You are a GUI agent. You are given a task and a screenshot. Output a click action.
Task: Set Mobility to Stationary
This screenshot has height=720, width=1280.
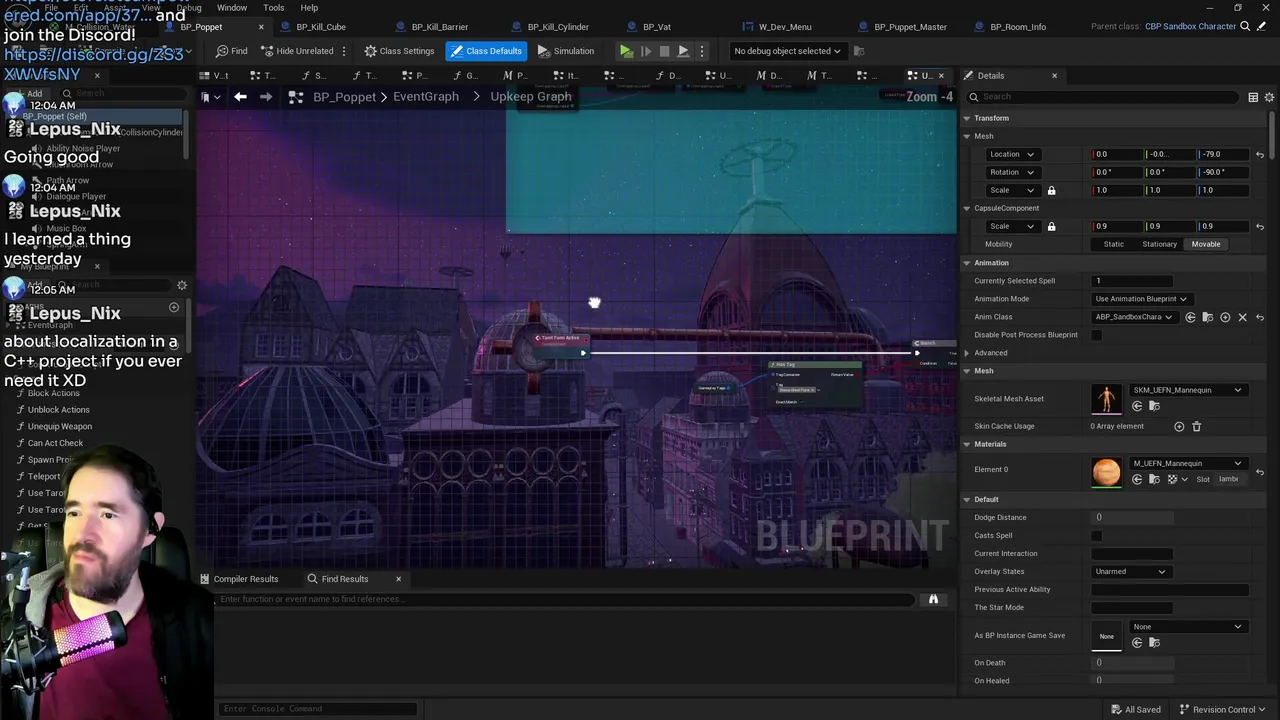pos(1159,244)
